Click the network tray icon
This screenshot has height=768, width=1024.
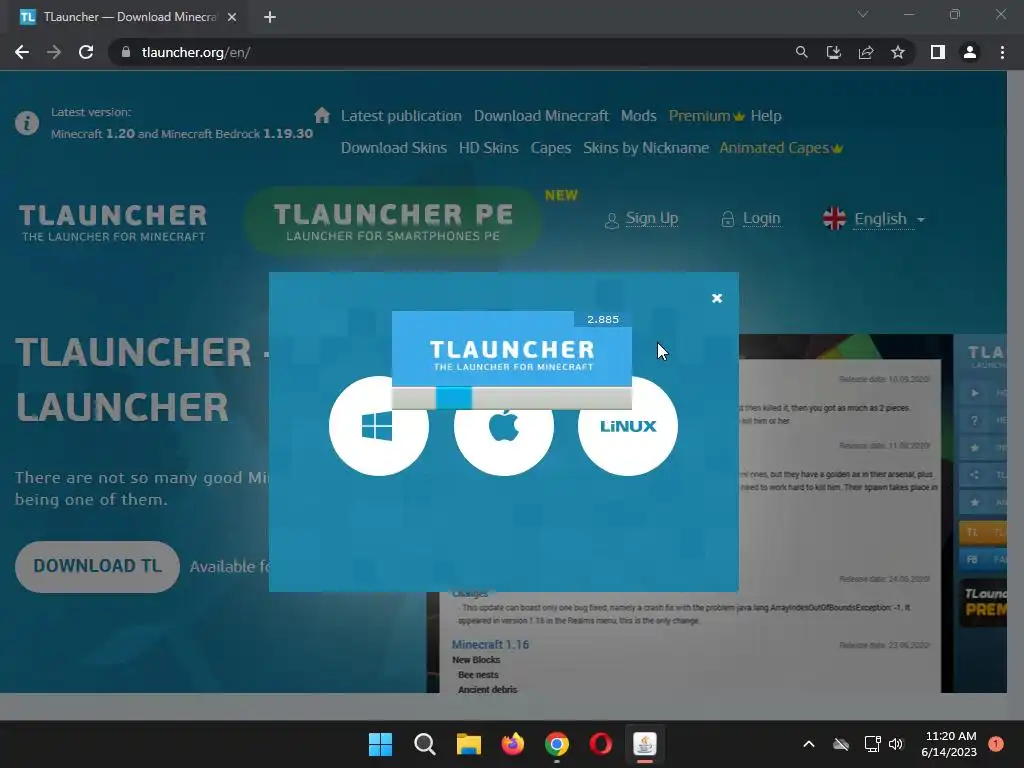872,744
